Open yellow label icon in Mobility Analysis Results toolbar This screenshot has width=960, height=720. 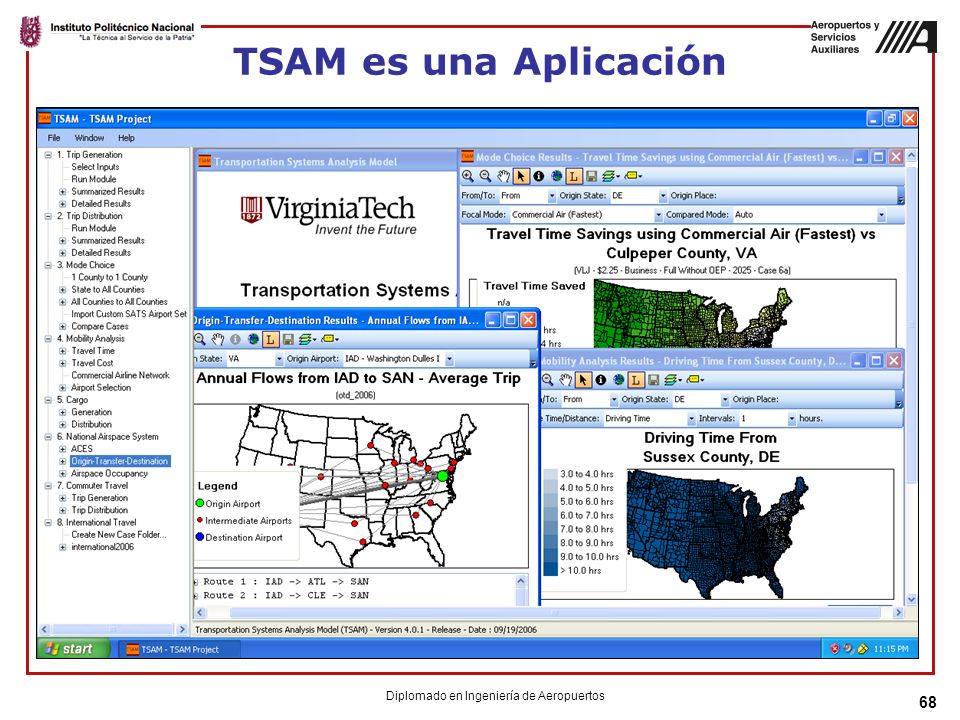(x=696, y=380)
